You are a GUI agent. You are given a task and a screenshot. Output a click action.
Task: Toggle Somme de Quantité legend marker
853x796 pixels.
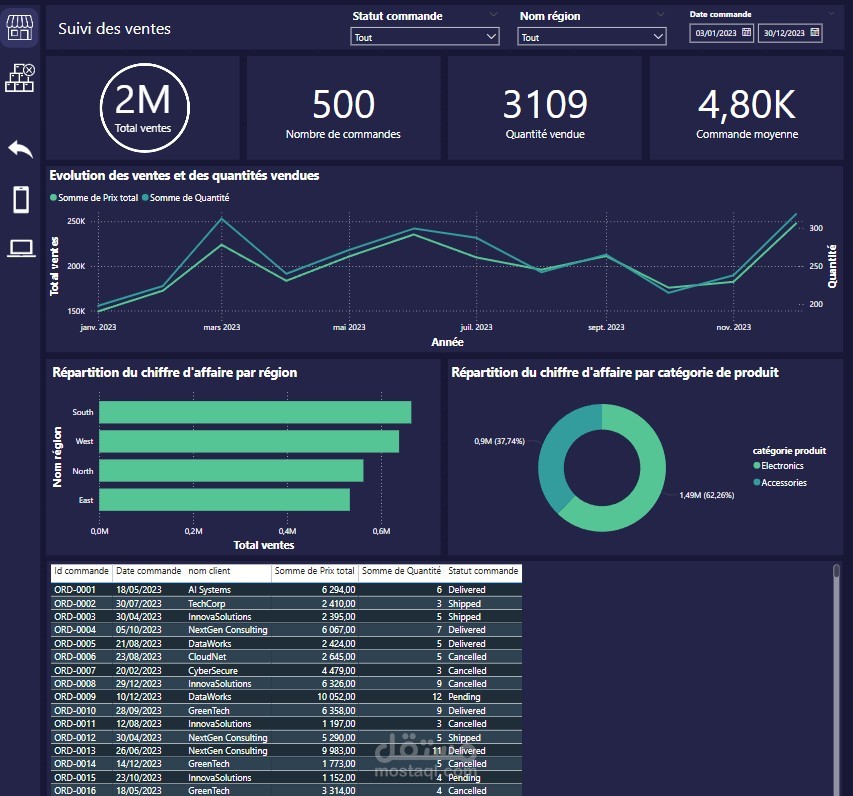145,198
